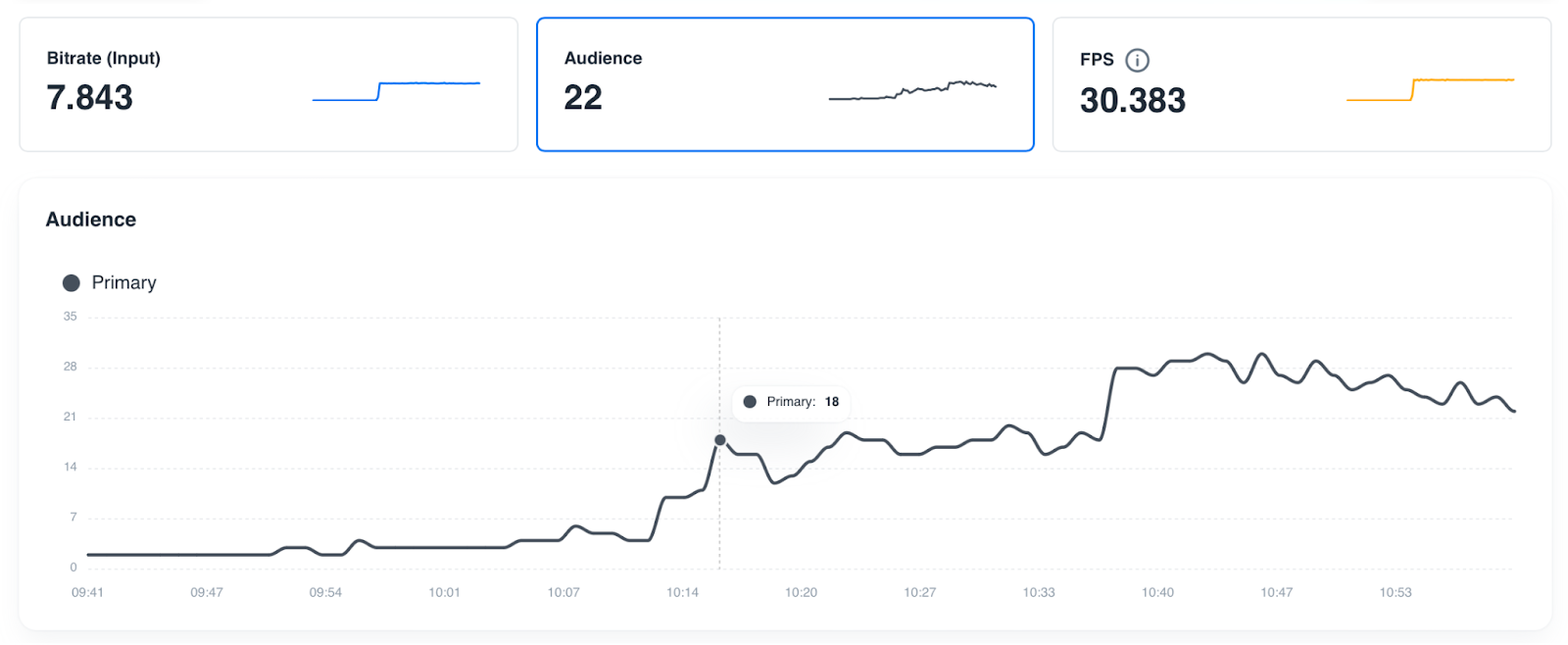Screen dimensions: 1568x645
Task: Click the Bitrate value 7.843
Action: point(89,98)
